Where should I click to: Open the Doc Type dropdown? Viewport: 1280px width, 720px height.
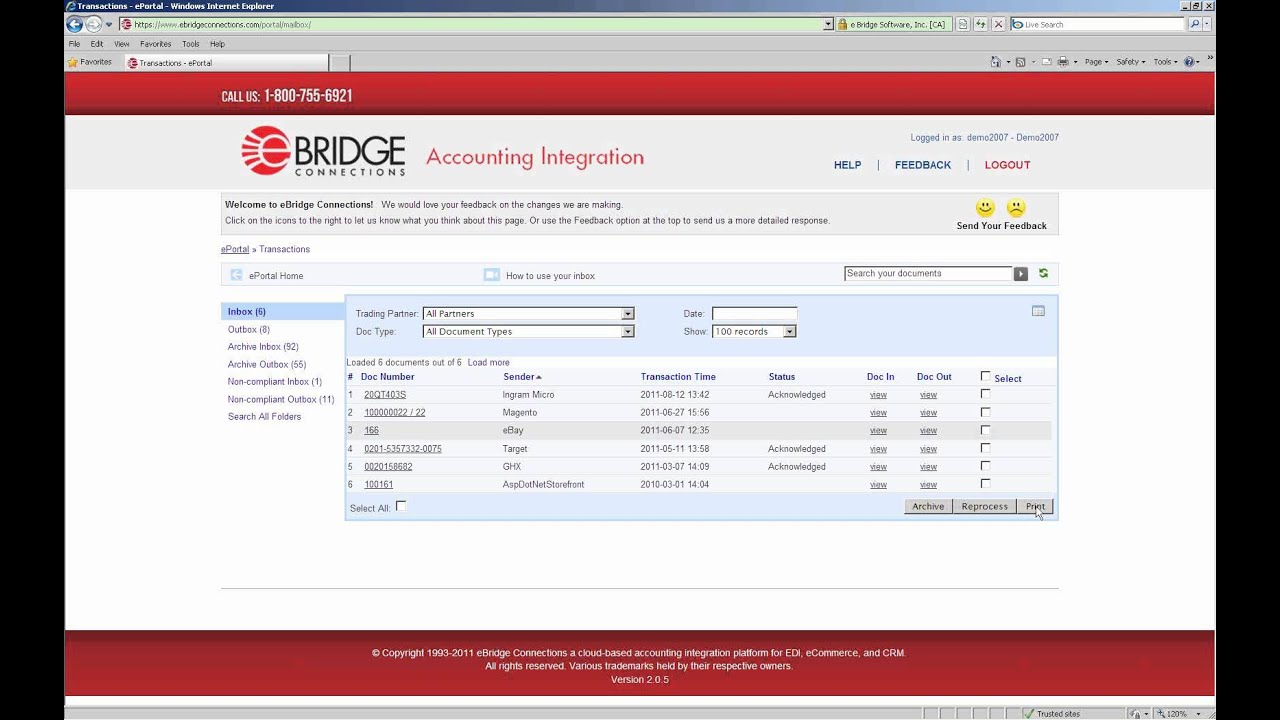tap(528, 332)
